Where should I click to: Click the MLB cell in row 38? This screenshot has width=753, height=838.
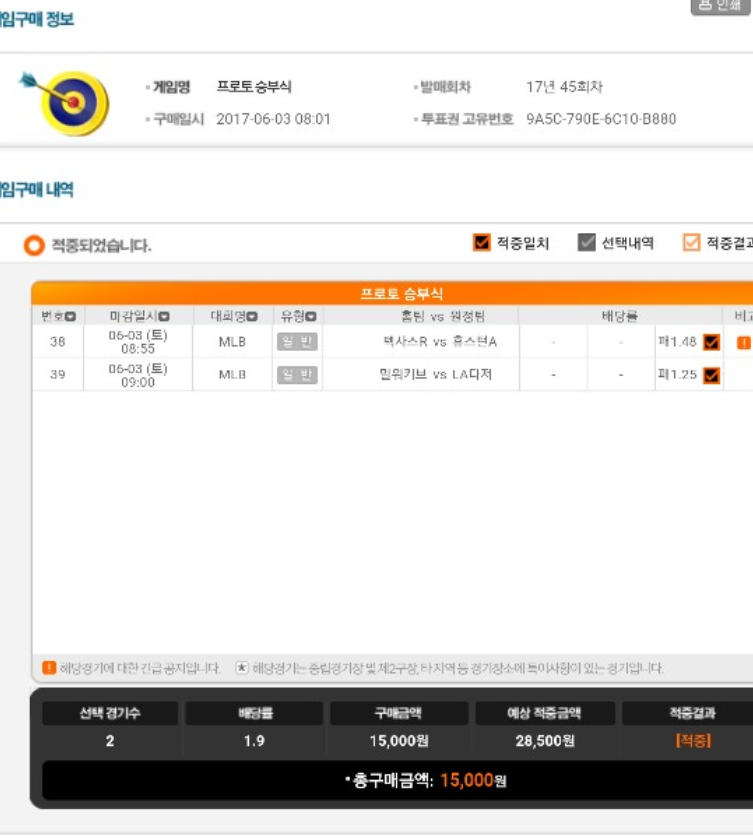point(232,342)
